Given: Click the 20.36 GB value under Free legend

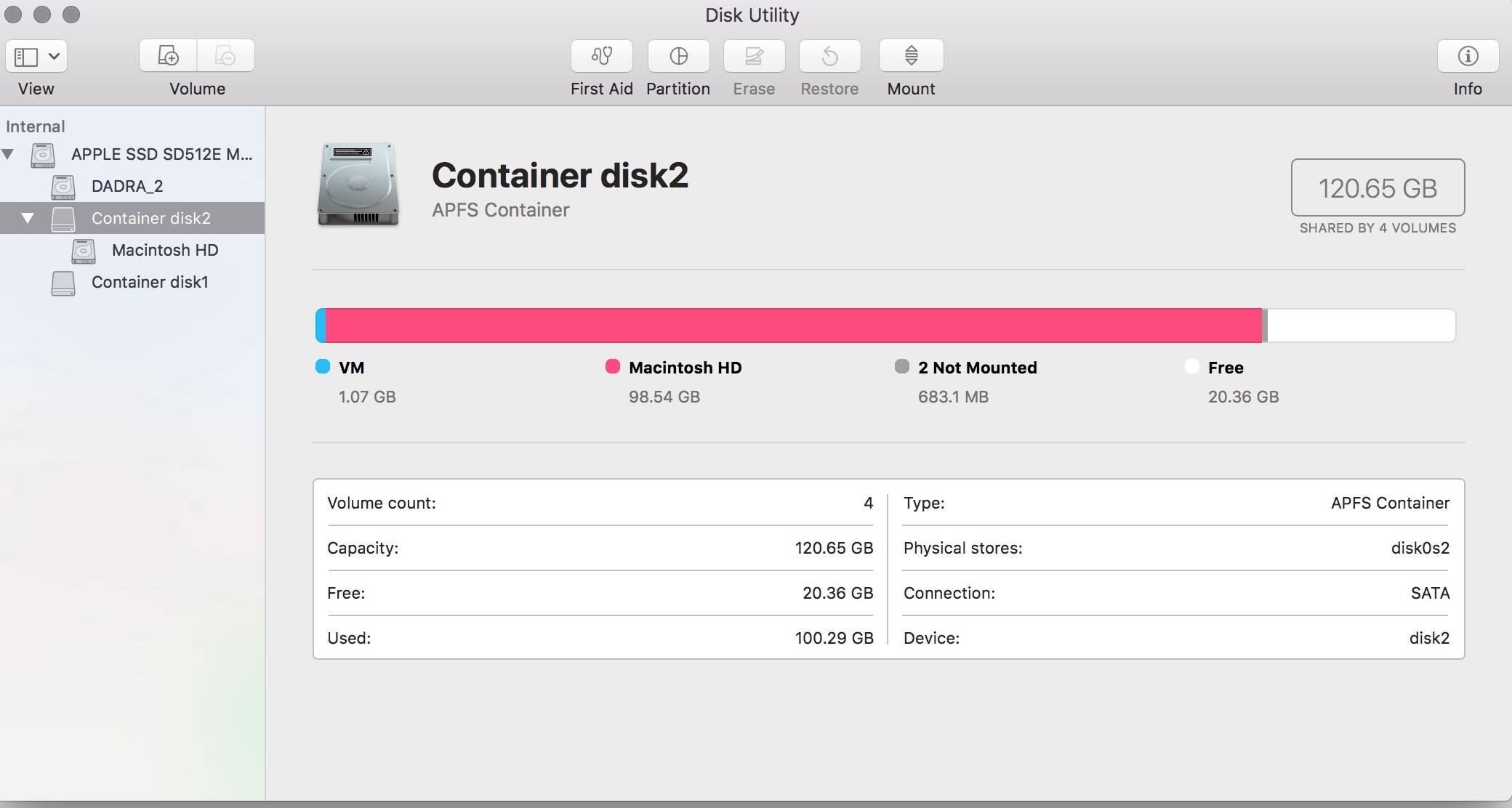Looking at the screenshot, I should (x=1243, y=397).
